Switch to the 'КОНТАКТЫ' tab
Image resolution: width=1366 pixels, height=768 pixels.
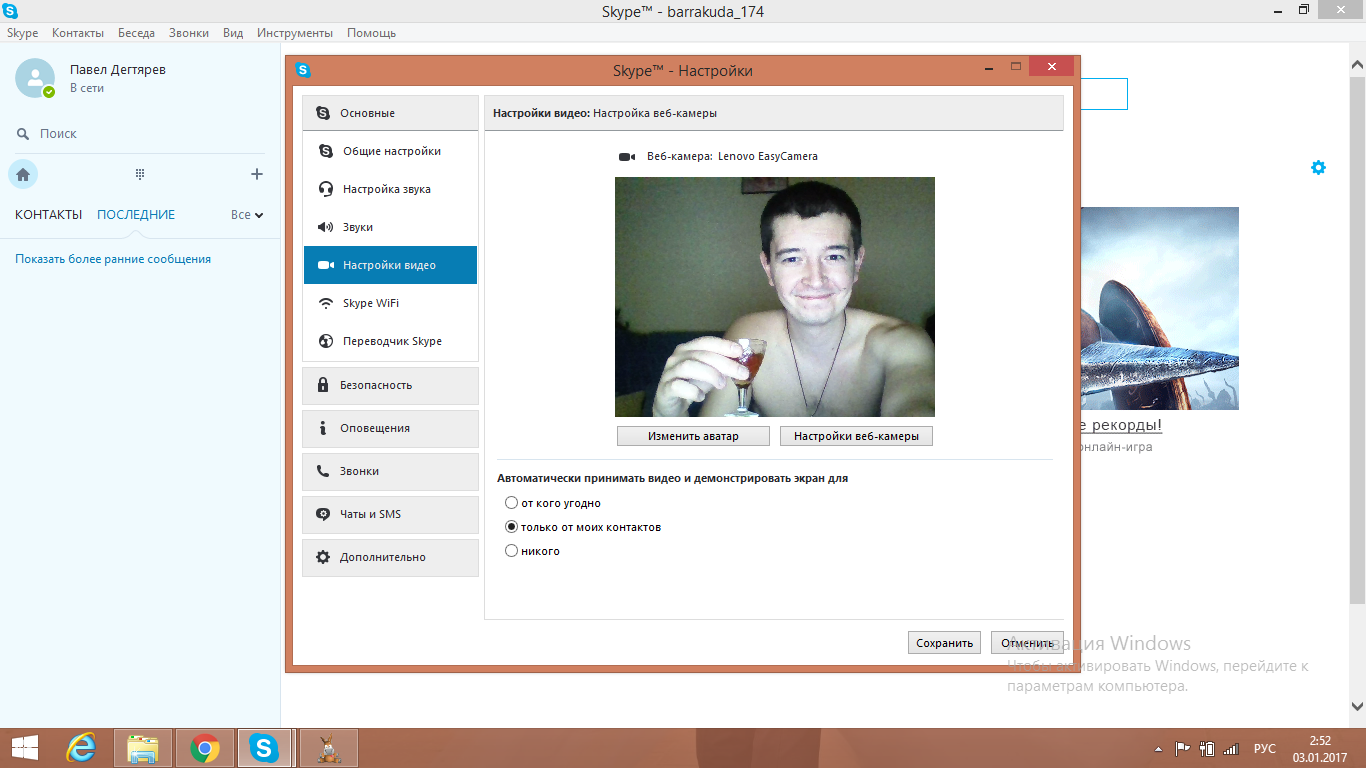(49, 215)
